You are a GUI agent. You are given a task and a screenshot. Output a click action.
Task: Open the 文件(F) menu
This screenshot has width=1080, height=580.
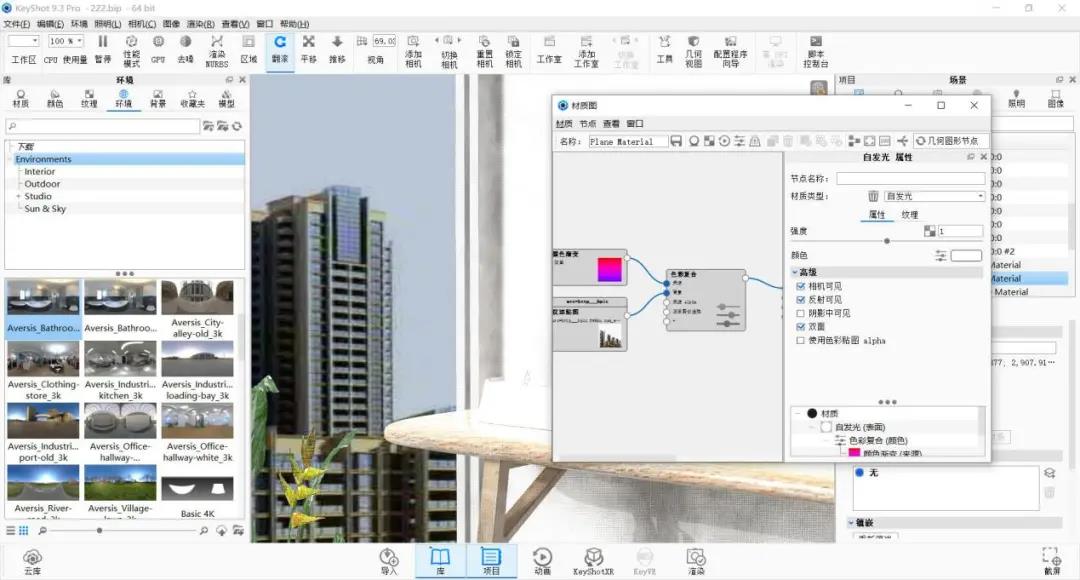(x=17, y=24)
